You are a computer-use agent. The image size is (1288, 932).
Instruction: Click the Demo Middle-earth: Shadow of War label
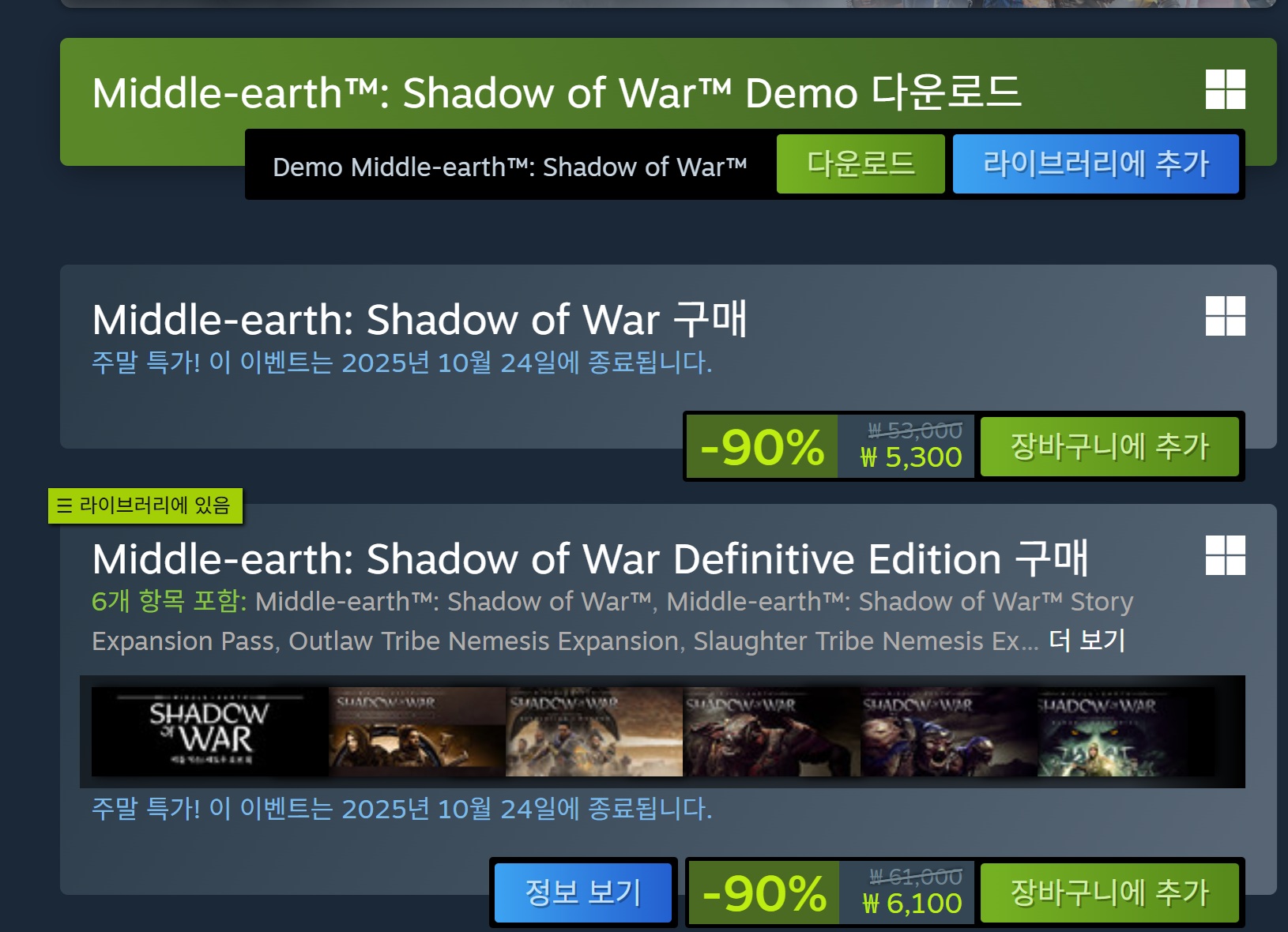[x=510, y=167]
